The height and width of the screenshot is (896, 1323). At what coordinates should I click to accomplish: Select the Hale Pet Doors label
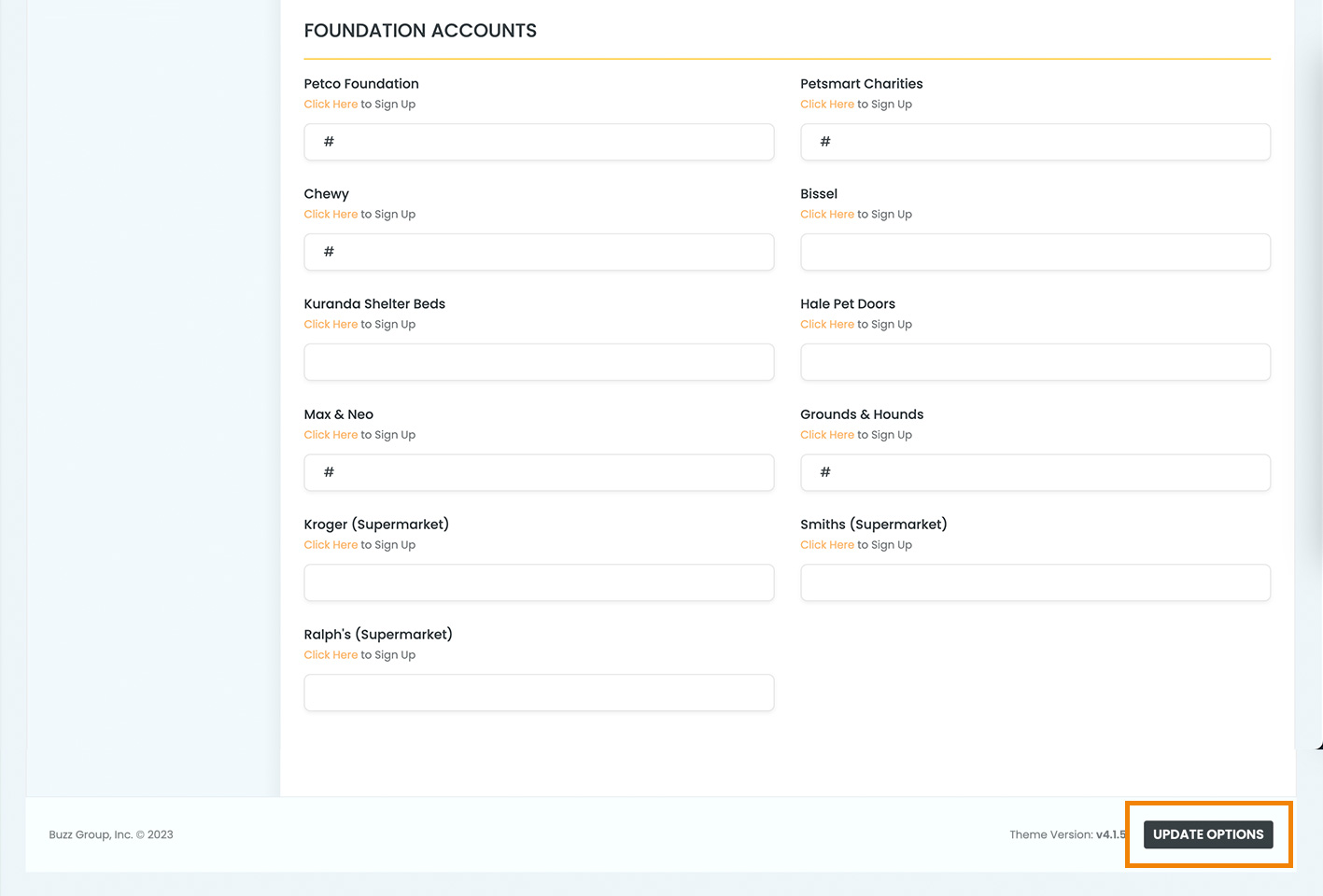pos(848,304)
